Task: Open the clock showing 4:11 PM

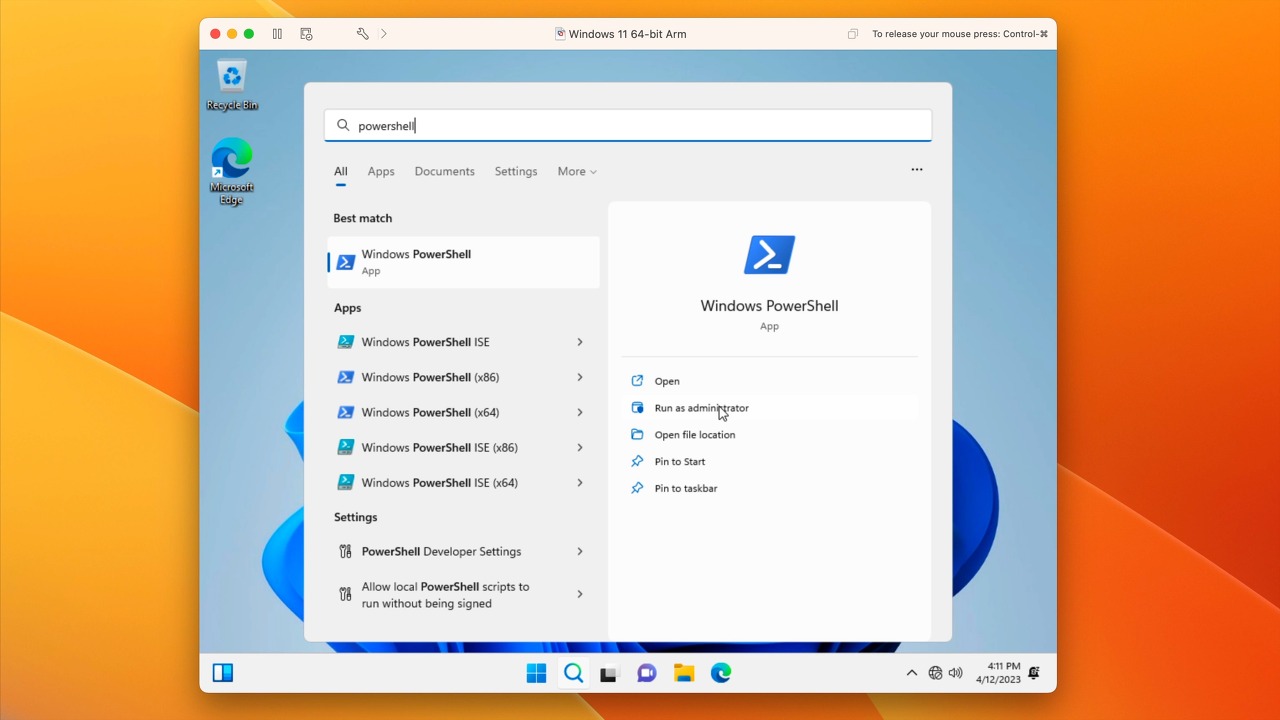Action: click(998, 673)
